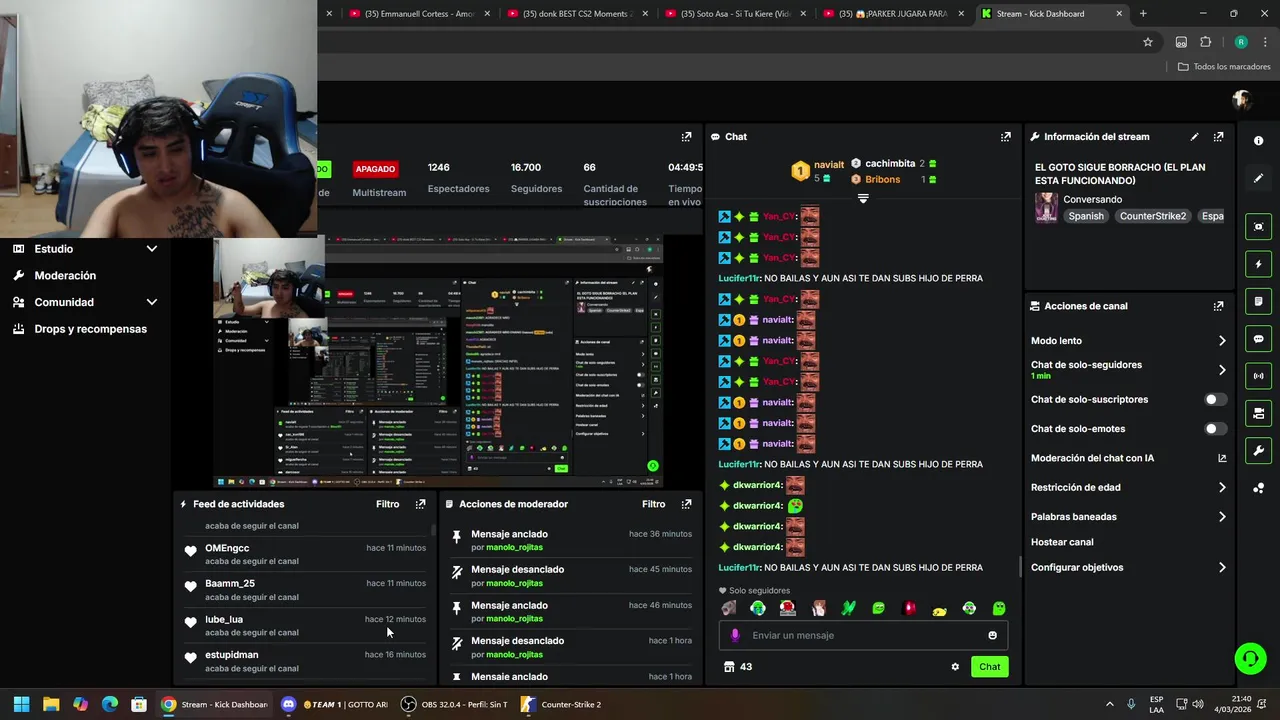Viewport: 1280px width, 720px height.
Task: Pop out the Chat panel
Action: pyautogui.click(x=1005, y=137)
